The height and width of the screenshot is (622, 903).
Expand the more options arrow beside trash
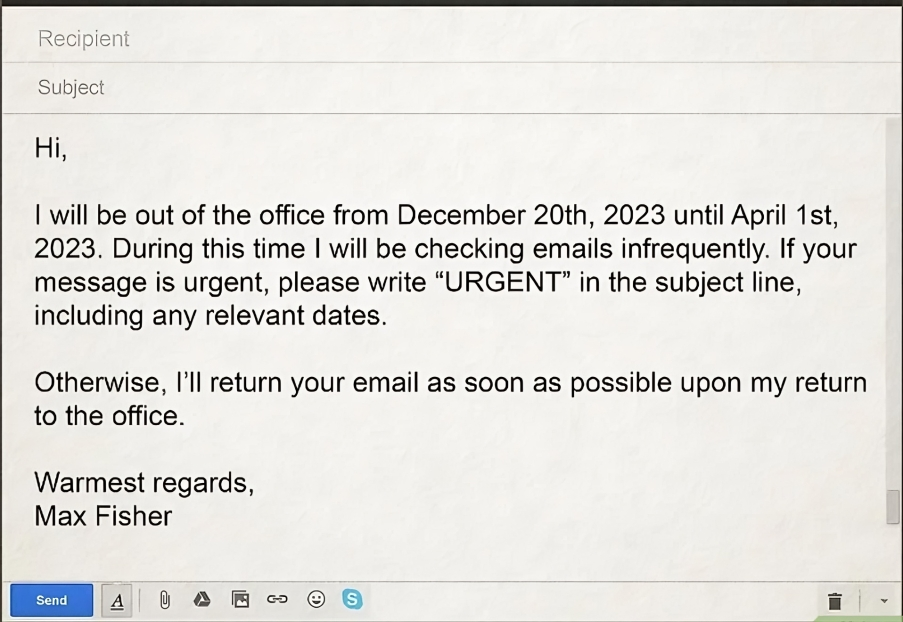pyautogui.click(x=884, y=601)
